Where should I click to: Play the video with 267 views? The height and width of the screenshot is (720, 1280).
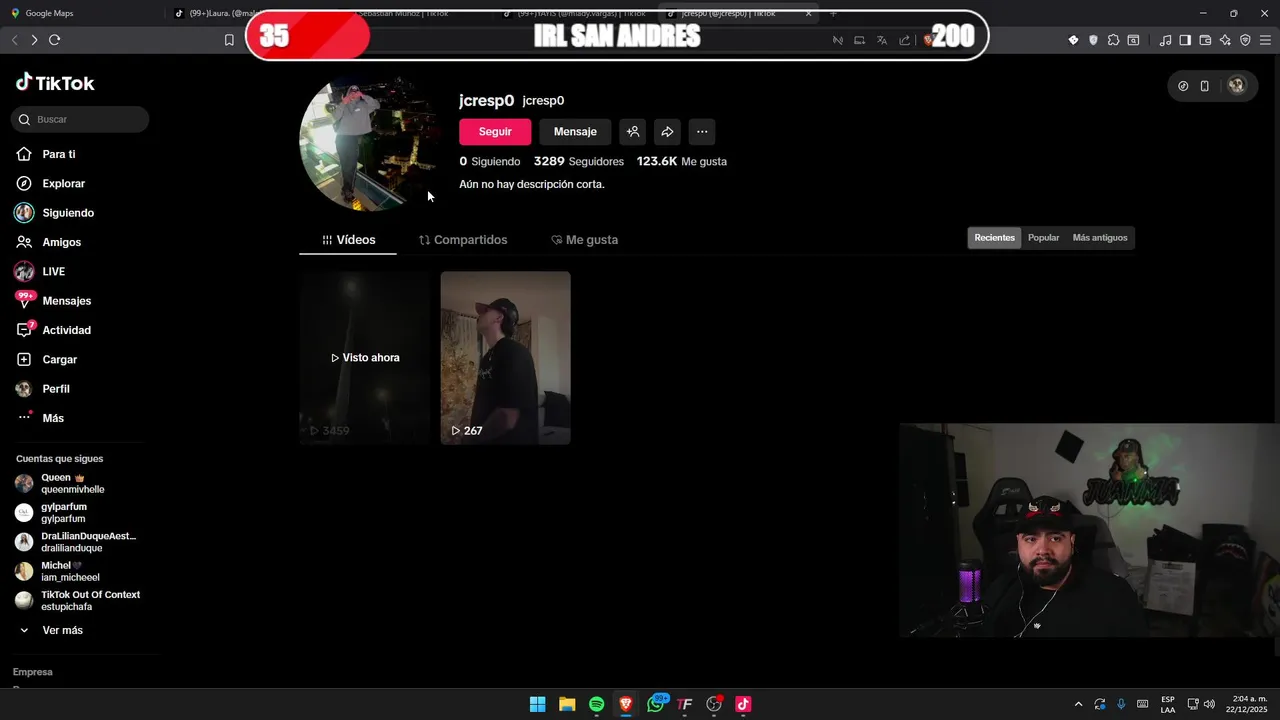[x=505, y=358]
